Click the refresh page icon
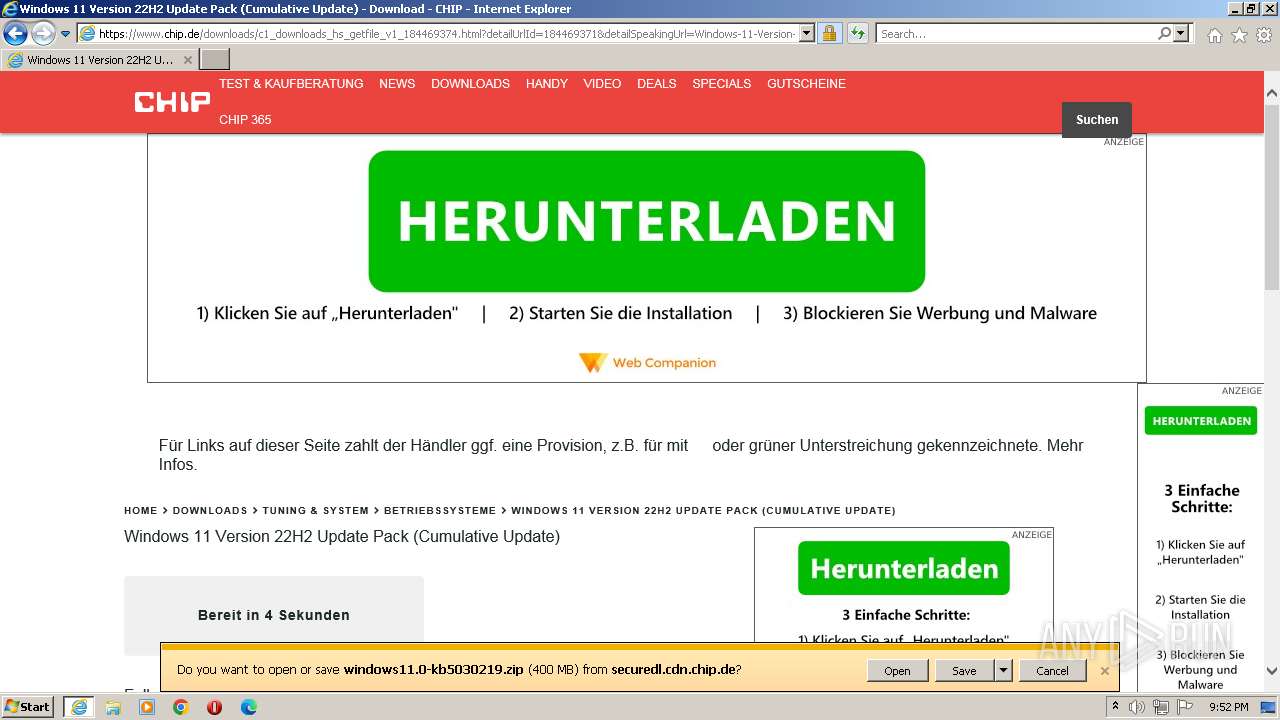The height and width of the screenshot is (720, 1280). (858, 34)
